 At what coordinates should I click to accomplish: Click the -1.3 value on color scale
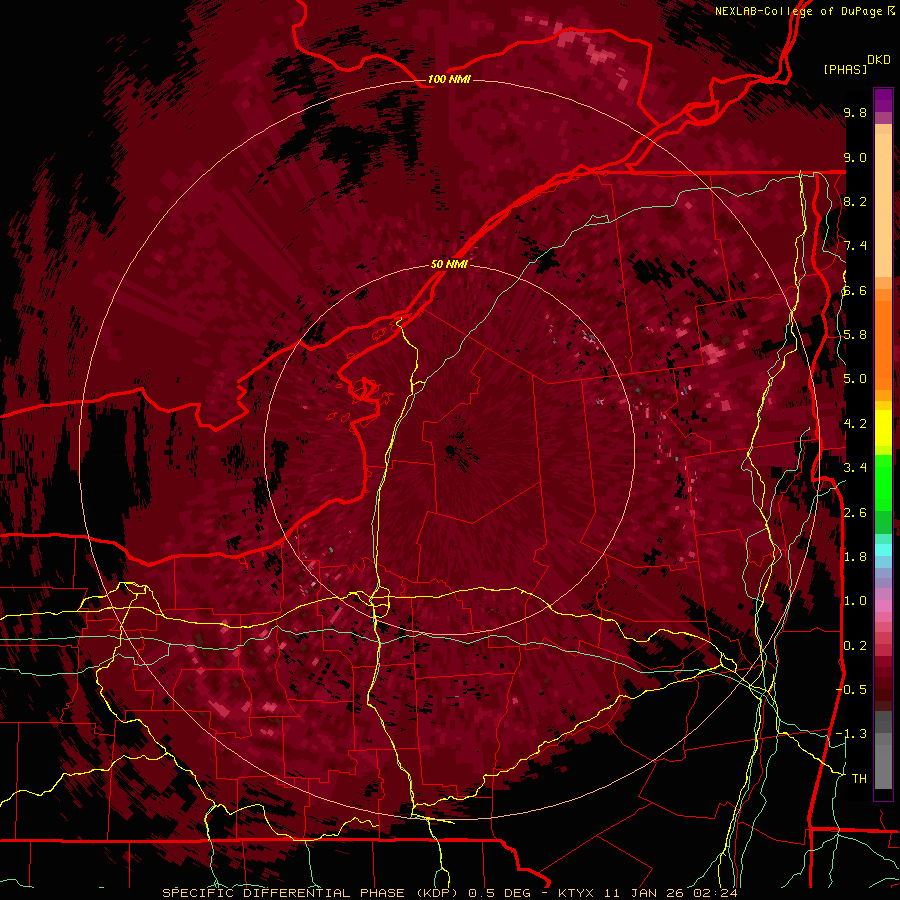851,734
